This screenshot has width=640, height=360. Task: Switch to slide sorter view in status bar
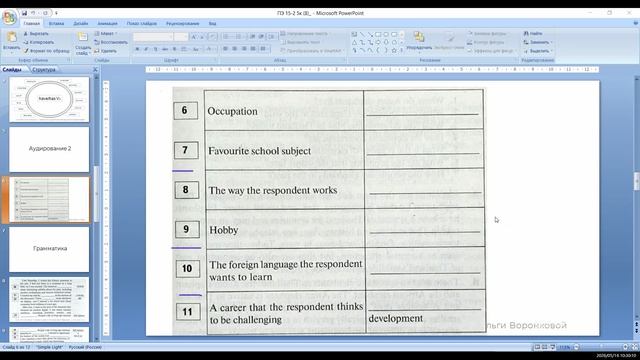pyautogui.click(x=545, y=347)
